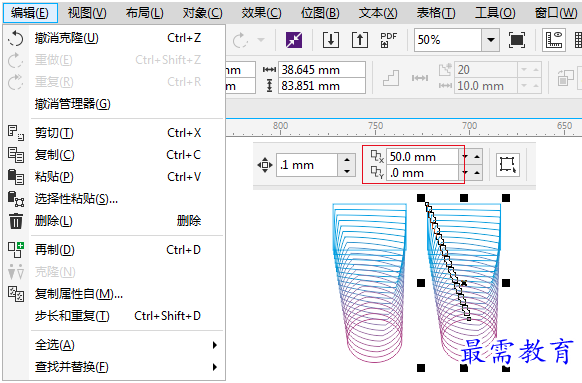Click the full-screen preview icon

coord(517,40)
